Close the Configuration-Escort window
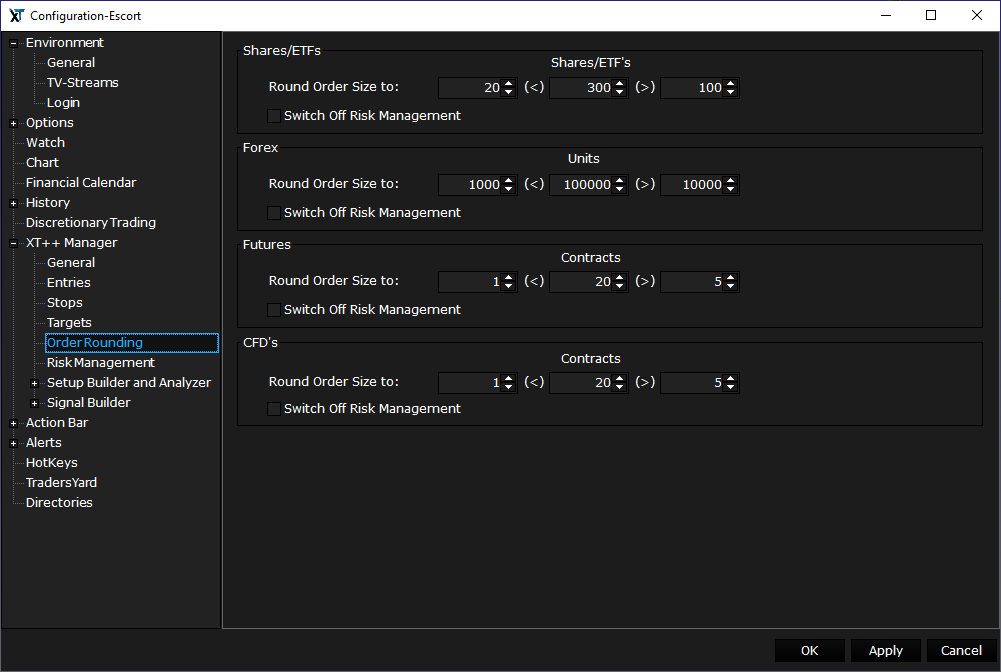Viewport: 1001px width, 672px height. [977, 15]
